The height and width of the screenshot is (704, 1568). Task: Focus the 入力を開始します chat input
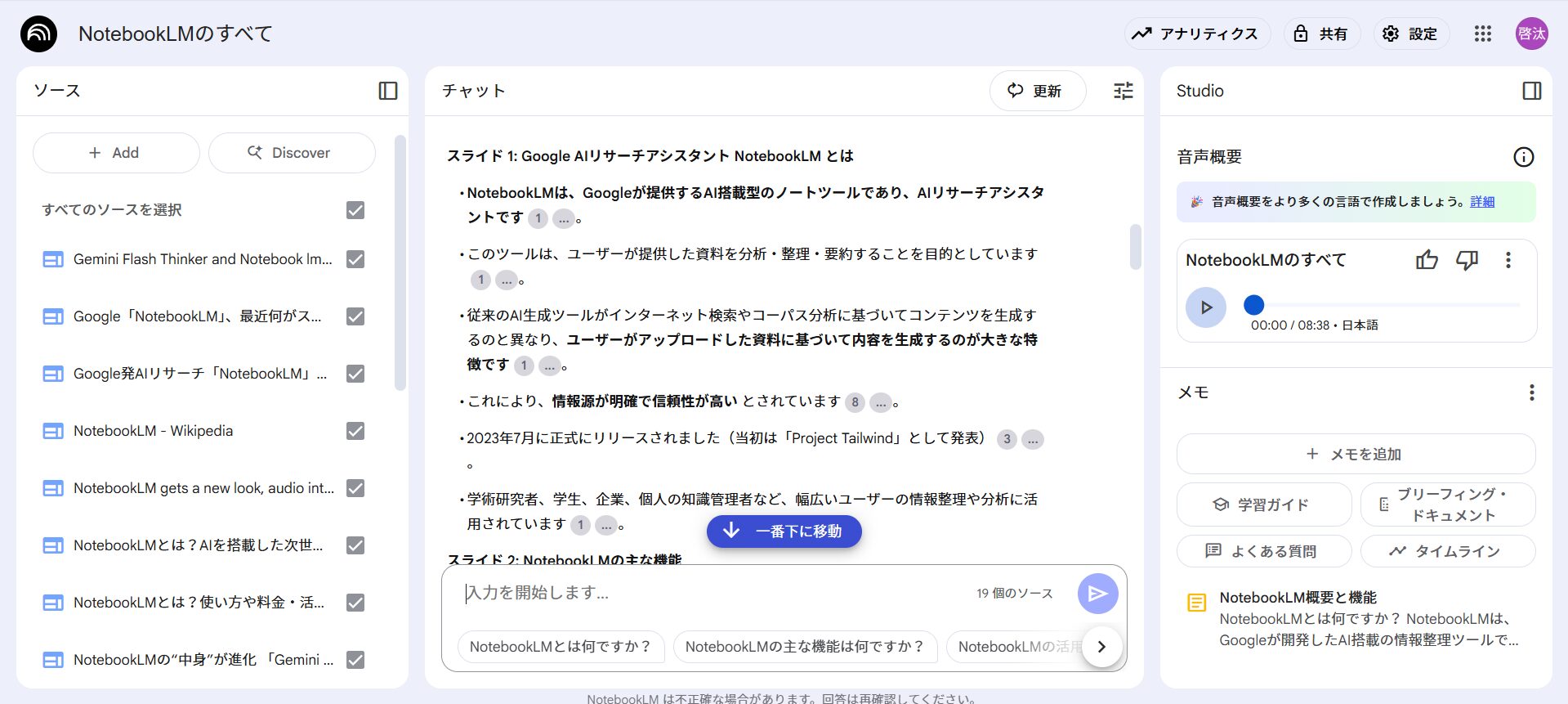[711, 593]
